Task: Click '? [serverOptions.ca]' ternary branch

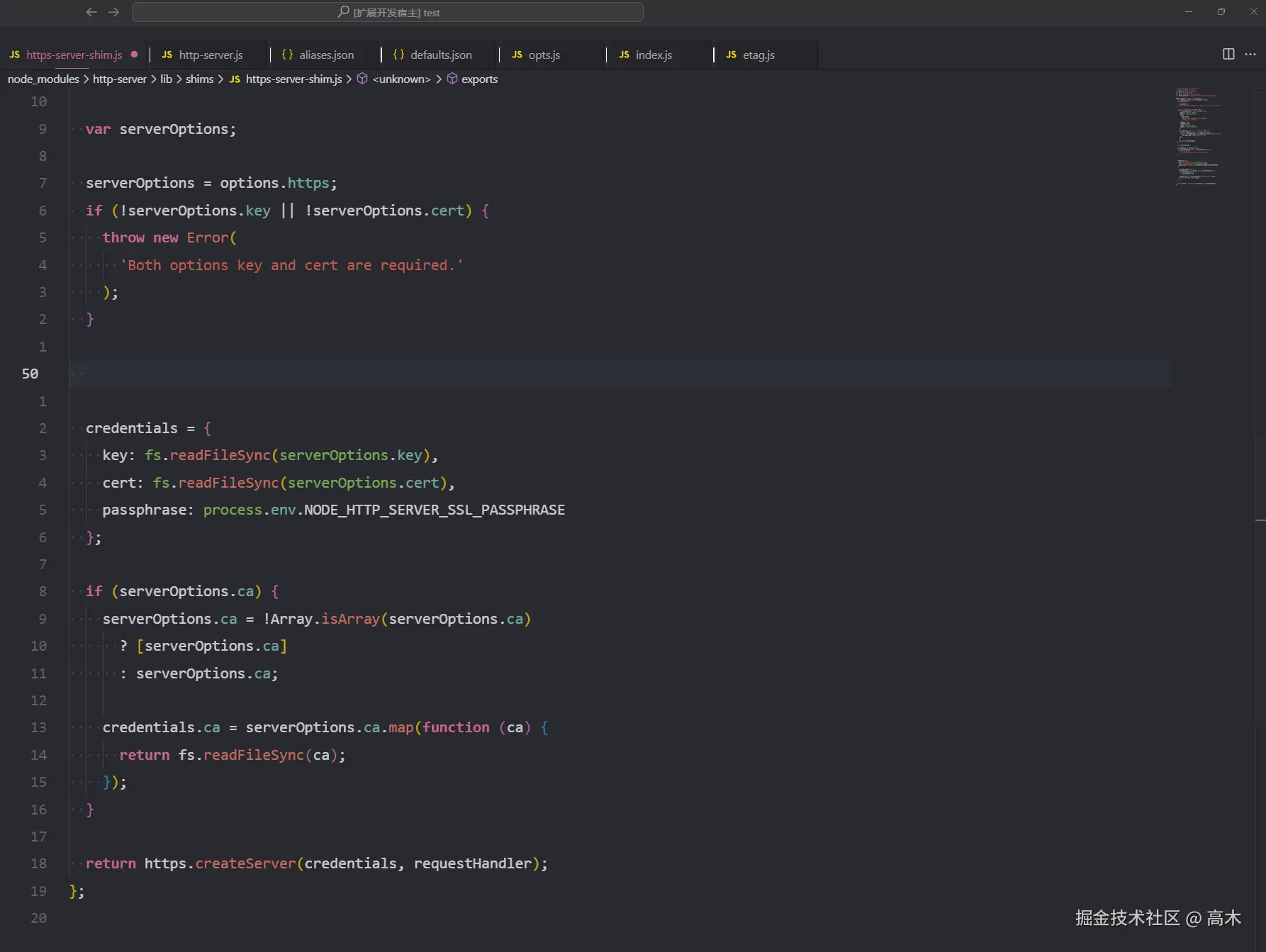Action: 203,646
